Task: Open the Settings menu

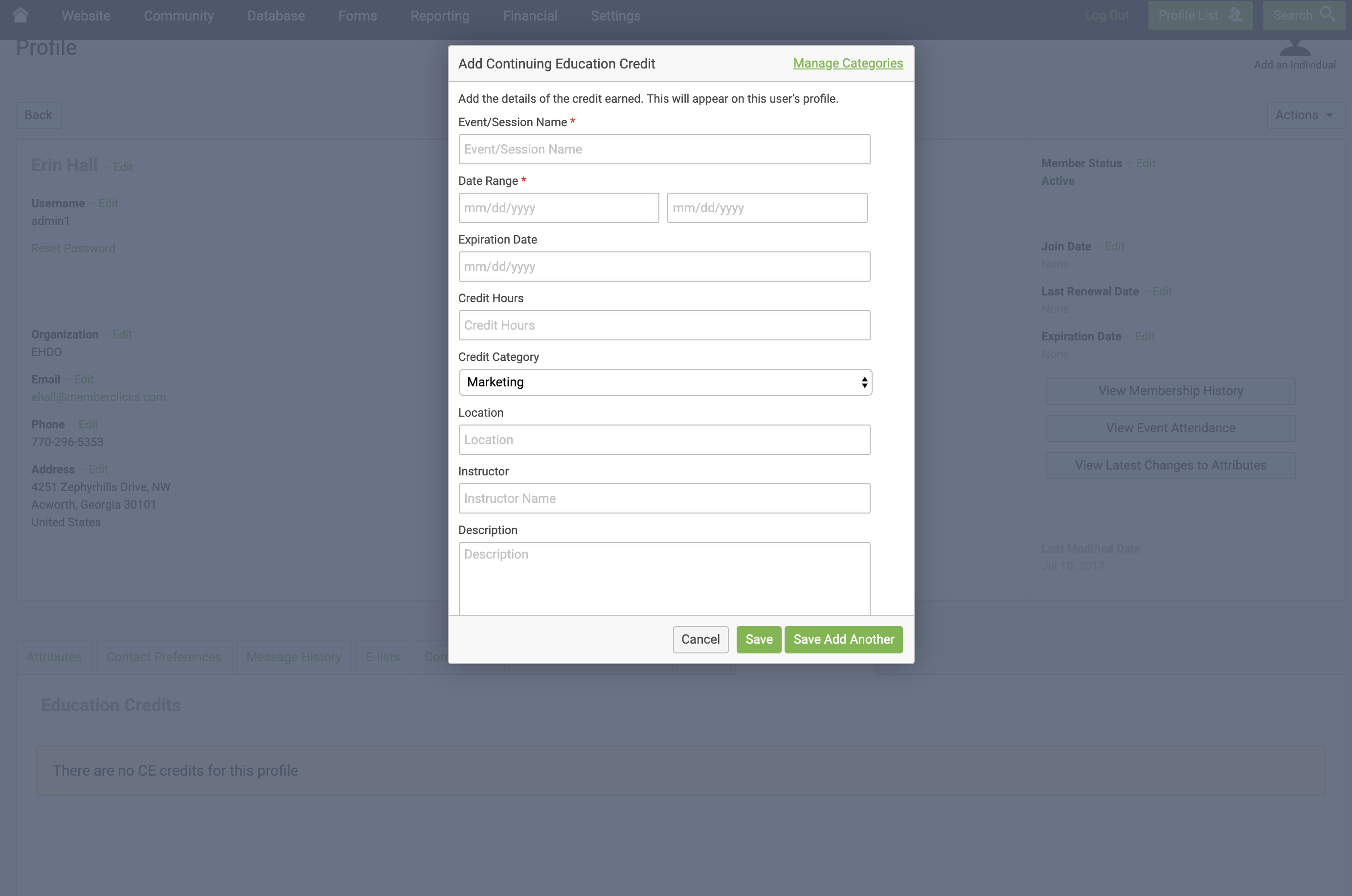Action: (x=615, y=16)
